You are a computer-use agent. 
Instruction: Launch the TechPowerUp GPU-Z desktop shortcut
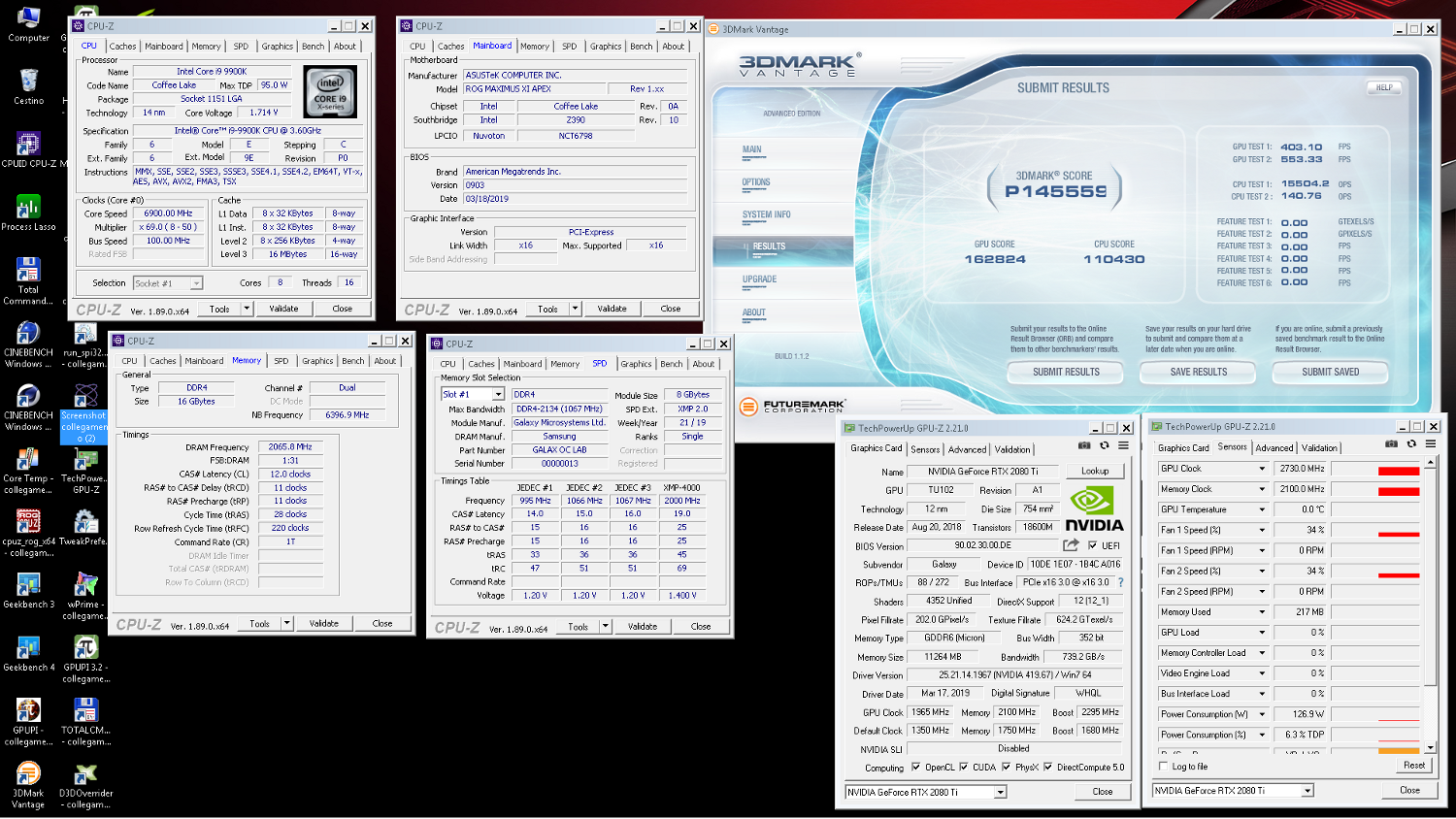[x=85, y=471]
